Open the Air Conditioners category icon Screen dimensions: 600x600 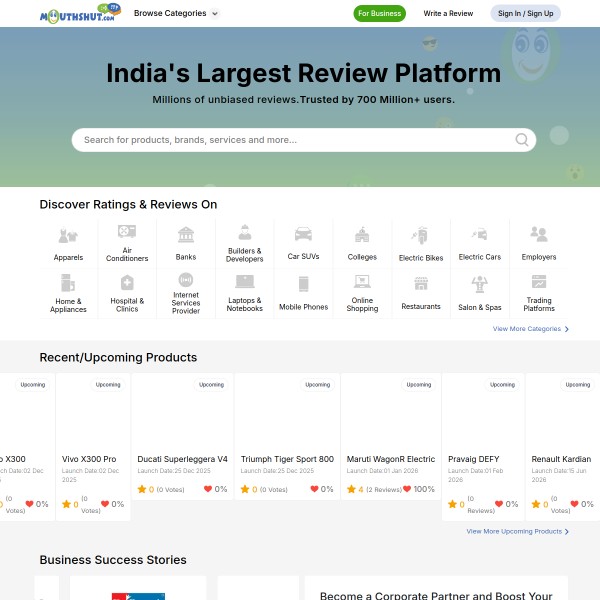[127, 232]
